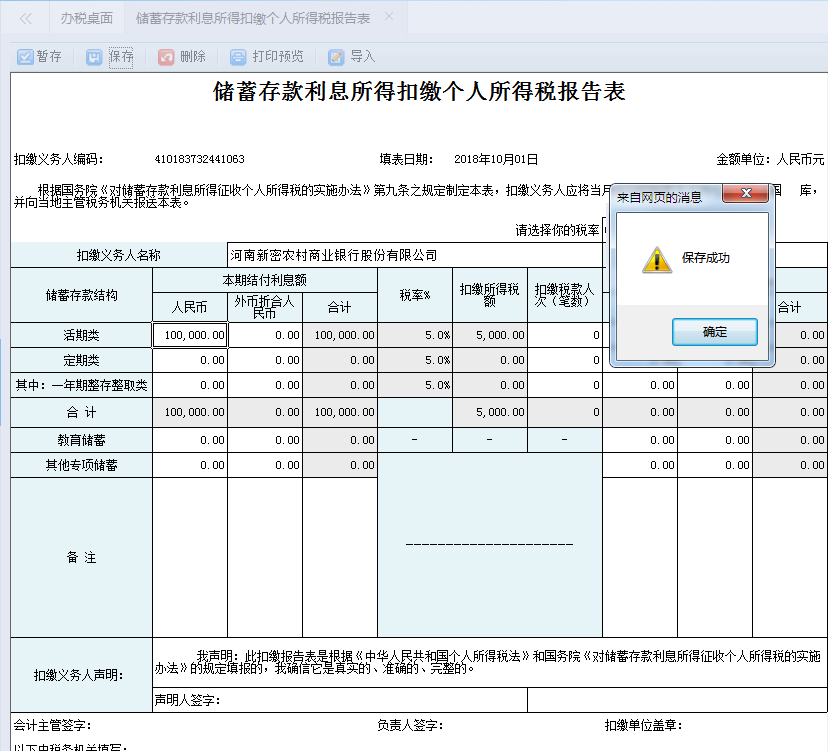This screenshot has width=828, height=751.
Task: Click the 暂存 (temporary save) toolbar icon
Action: pyautogui.click(x=39, y=56)
